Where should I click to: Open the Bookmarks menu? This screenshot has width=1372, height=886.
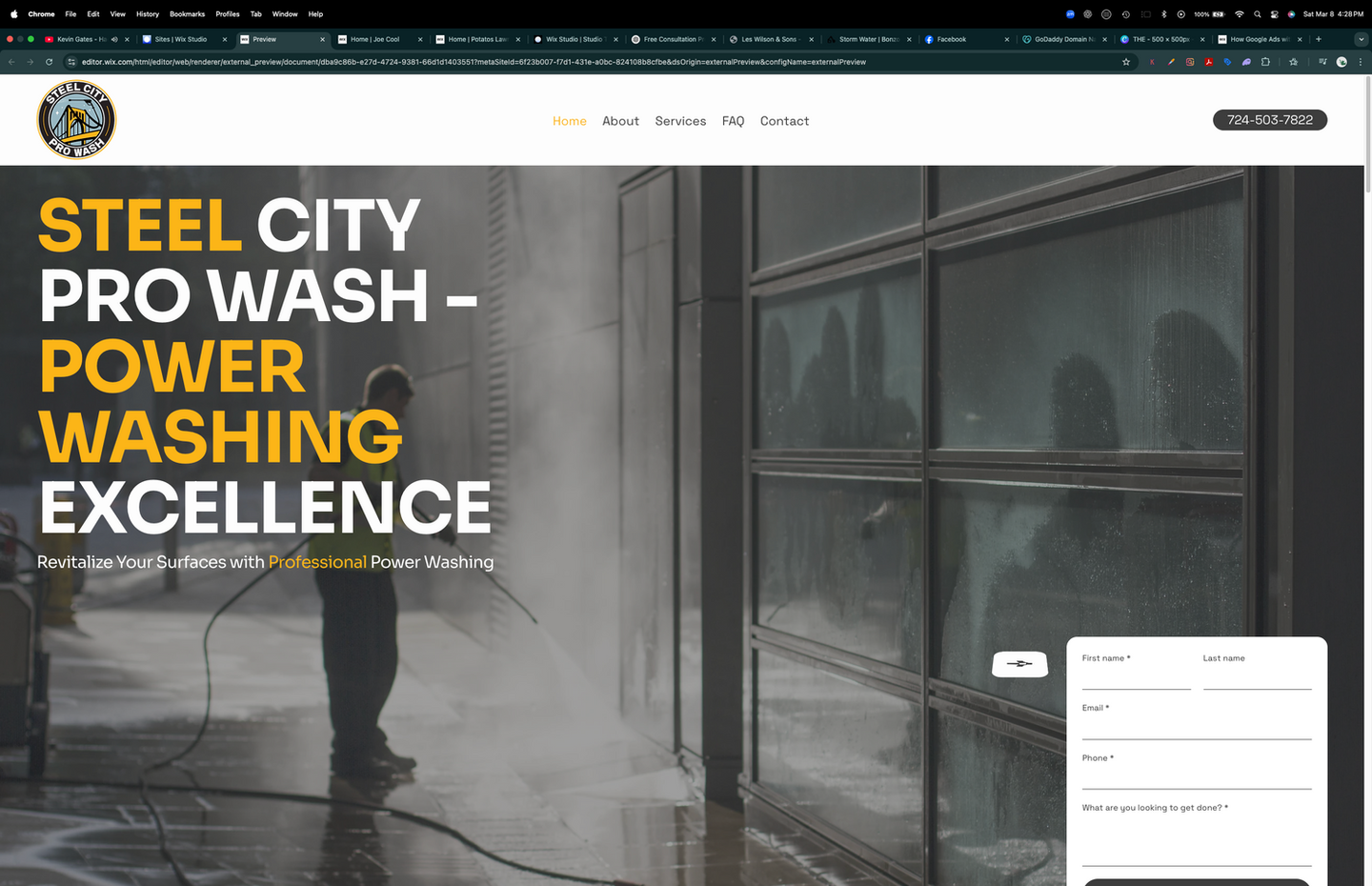187,14
